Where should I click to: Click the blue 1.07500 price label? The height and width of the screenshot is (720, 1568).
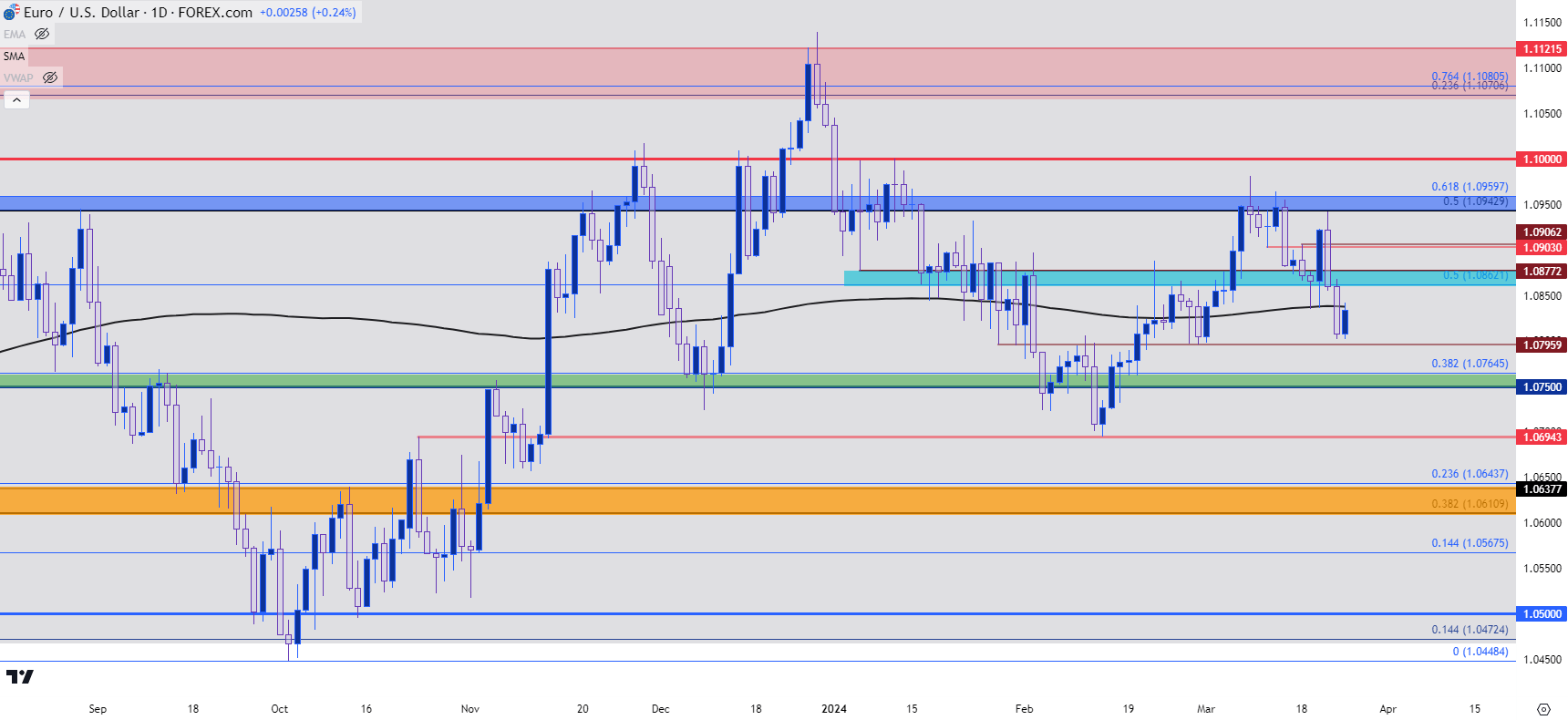[1542, 387]
